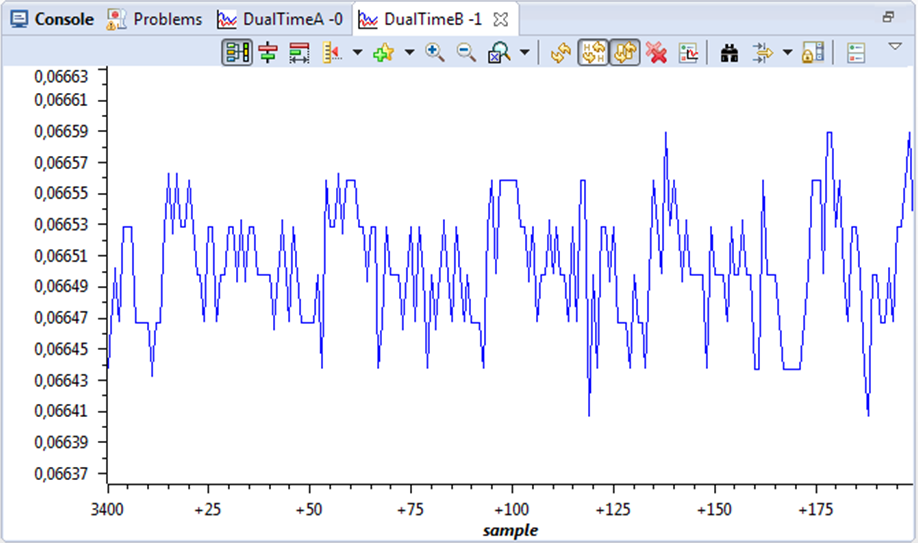Click the red X reset graph icon
Viewport: 918px width, 543px height.
point(656,53)
